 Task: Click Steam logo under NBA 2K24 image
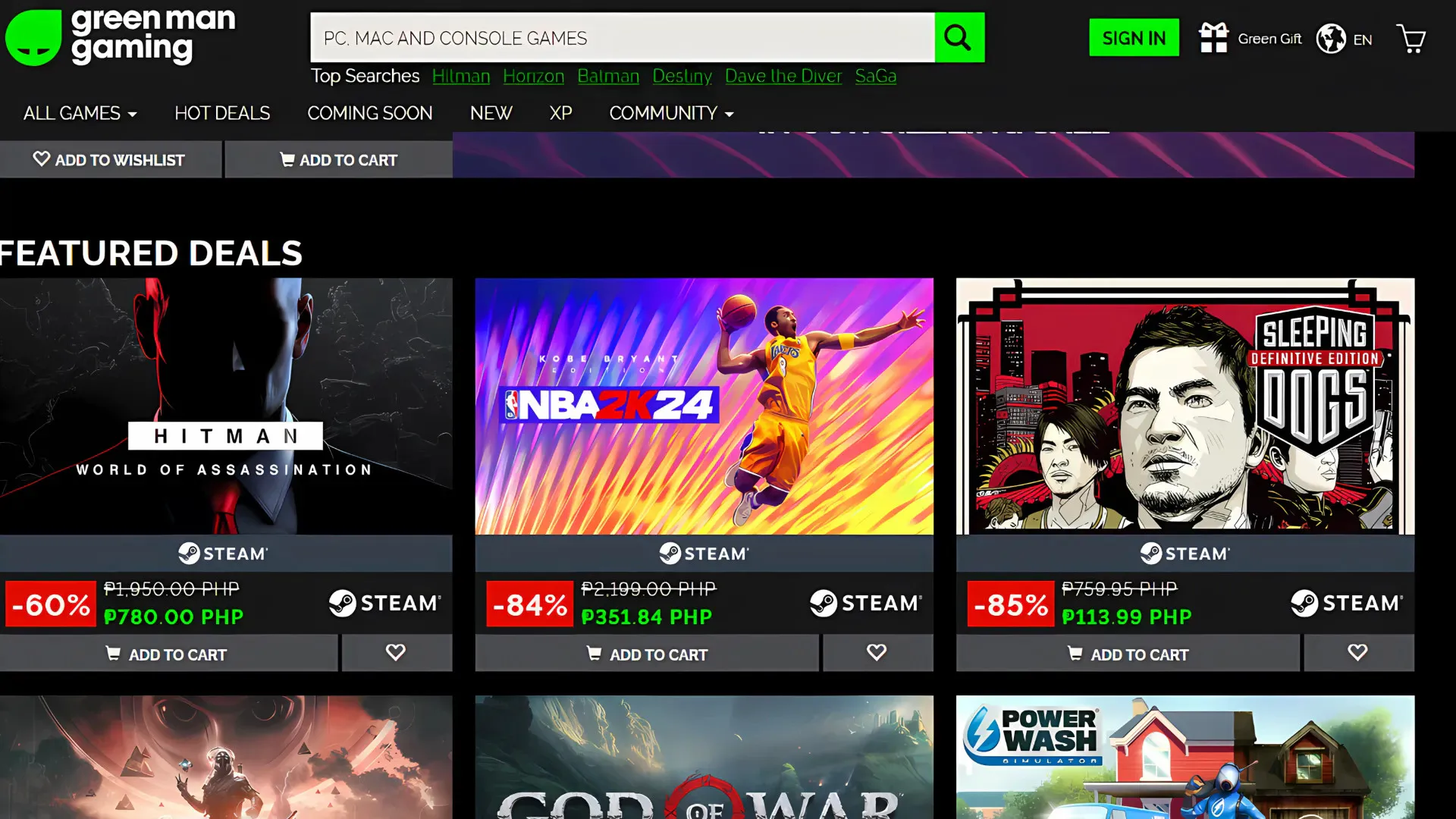coord(704,554)
